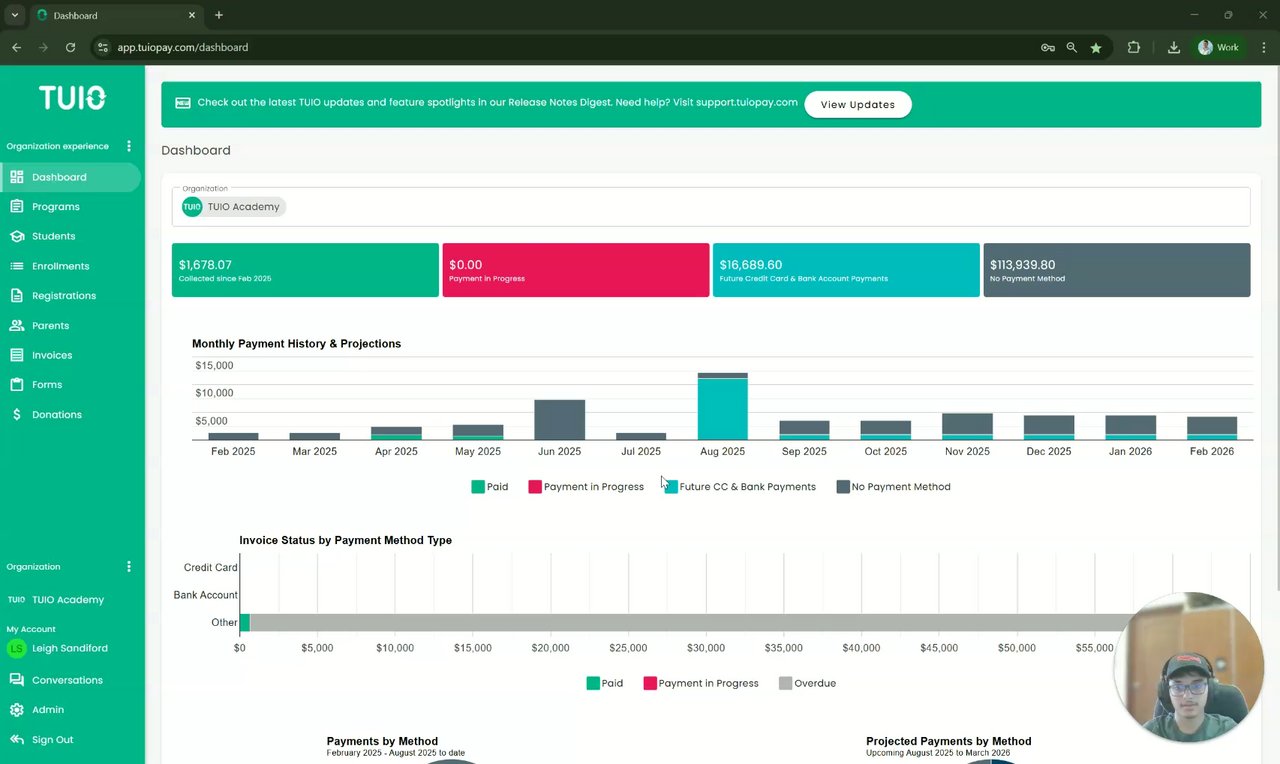Go to Parents using people icon

[16, 326]
